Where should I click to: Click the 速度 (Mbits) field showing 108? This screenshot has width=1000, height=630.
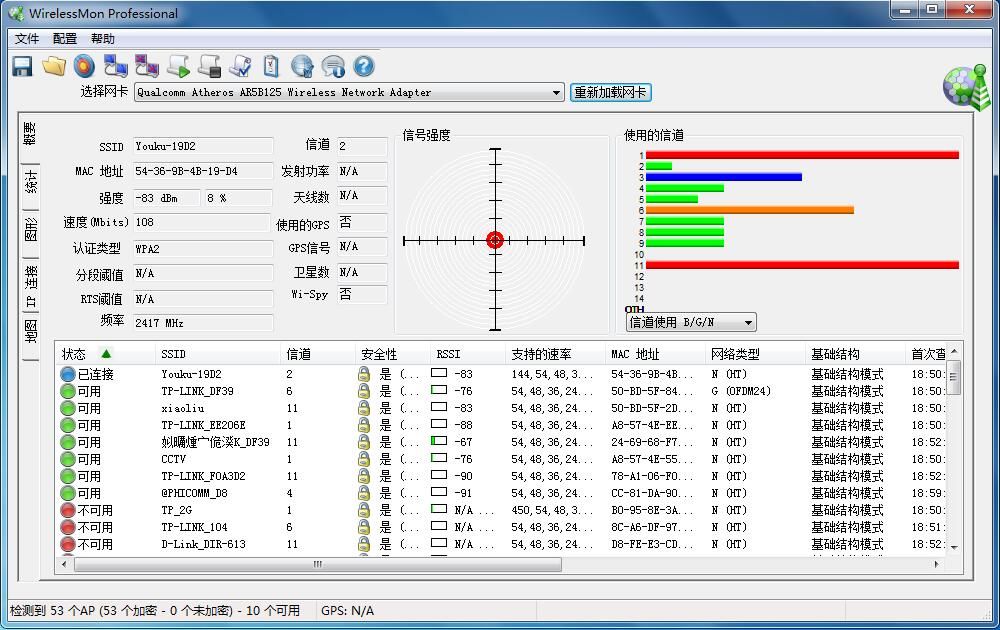pyautogui.click(x=202, y=223)
